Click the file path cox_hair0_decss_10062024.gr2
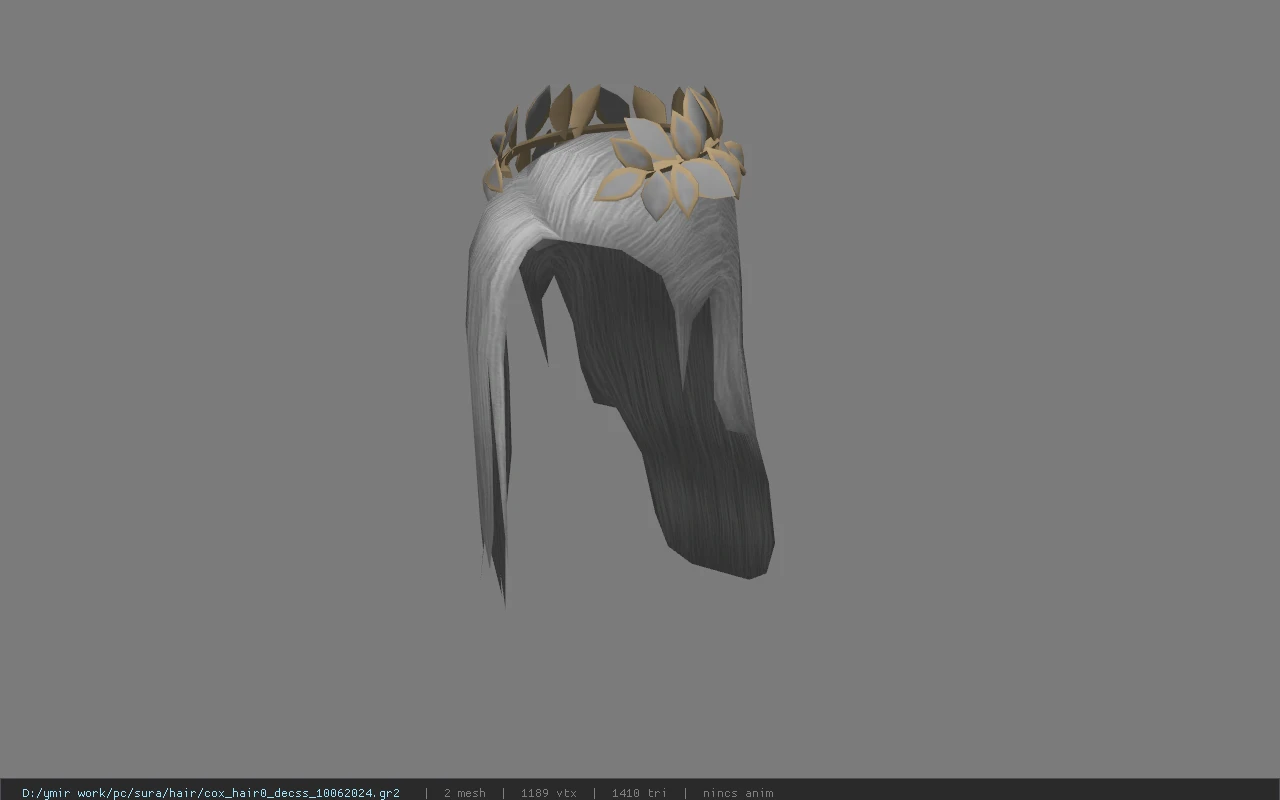 tap(211, 793)
